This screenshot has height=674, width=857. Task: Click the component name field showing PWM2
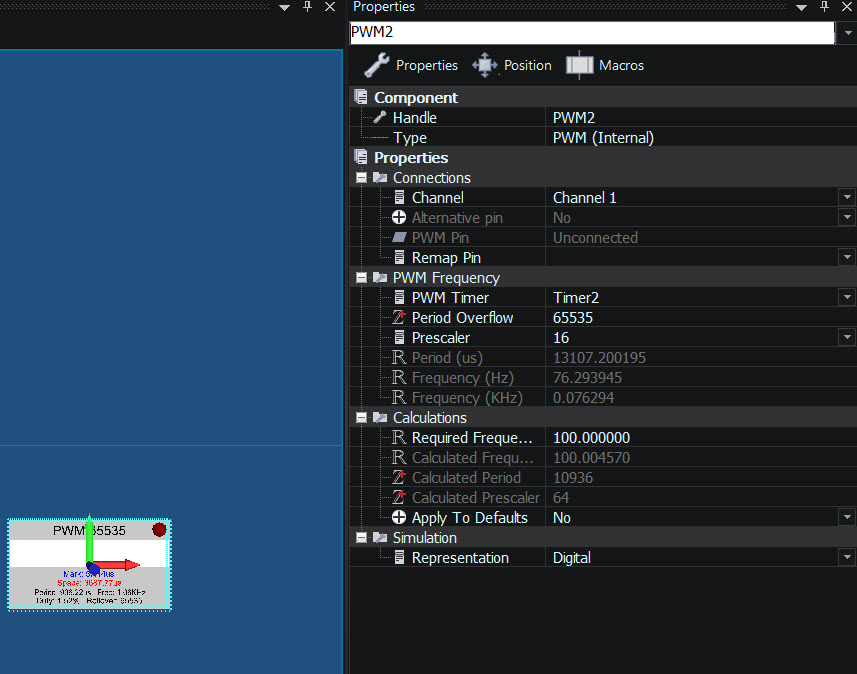[591, 32]
